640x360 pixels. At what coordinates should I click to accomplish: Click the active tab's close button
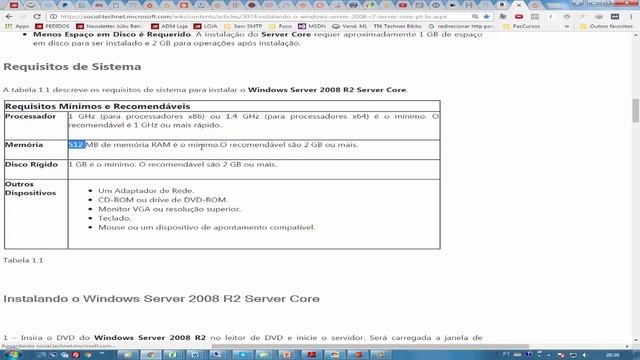pyautogui.click(x=519, y=5)
